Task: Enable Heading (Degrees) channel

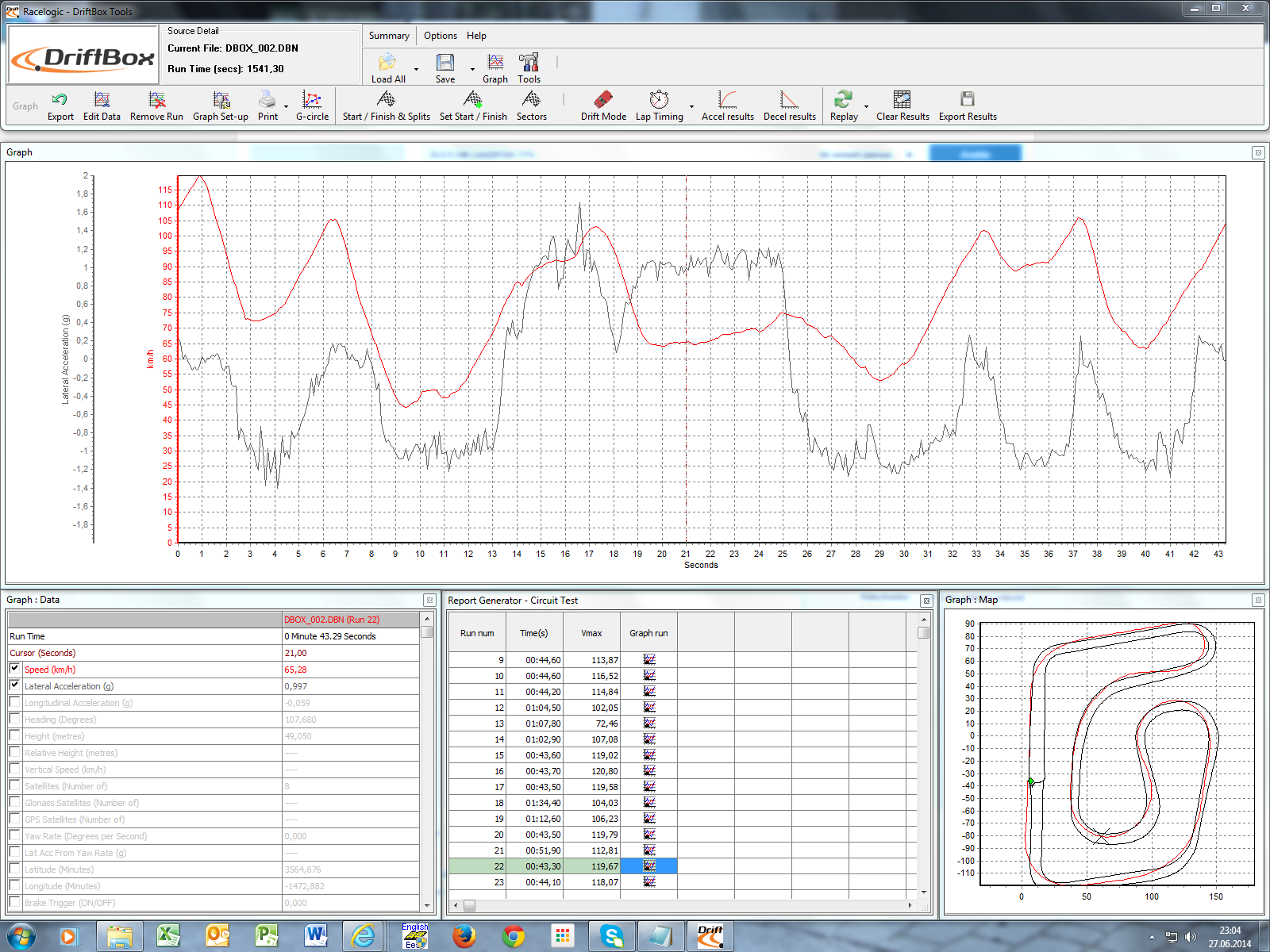Action: tap(15, 719)
